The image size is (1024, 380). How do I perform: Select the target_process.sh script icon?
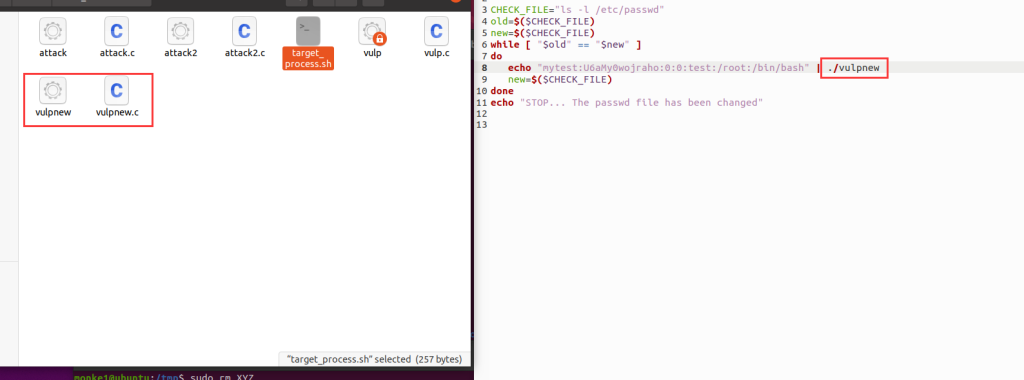pyautogui.click(x=308, y=31)
